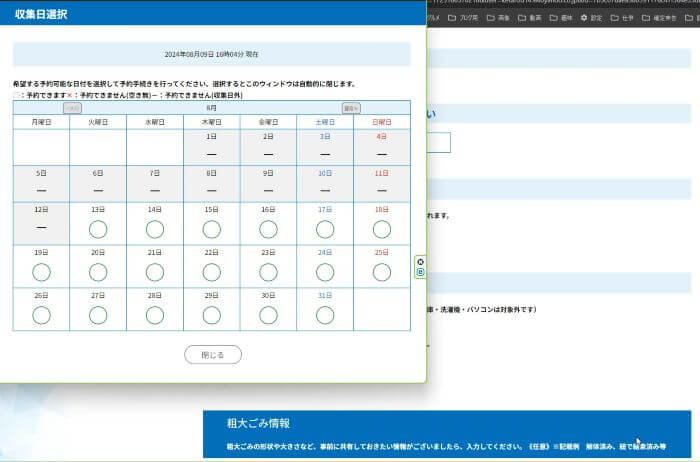This screenshot has height=462, width=700.
Task: Click the 8月 month label
Action: click(212, 108)
